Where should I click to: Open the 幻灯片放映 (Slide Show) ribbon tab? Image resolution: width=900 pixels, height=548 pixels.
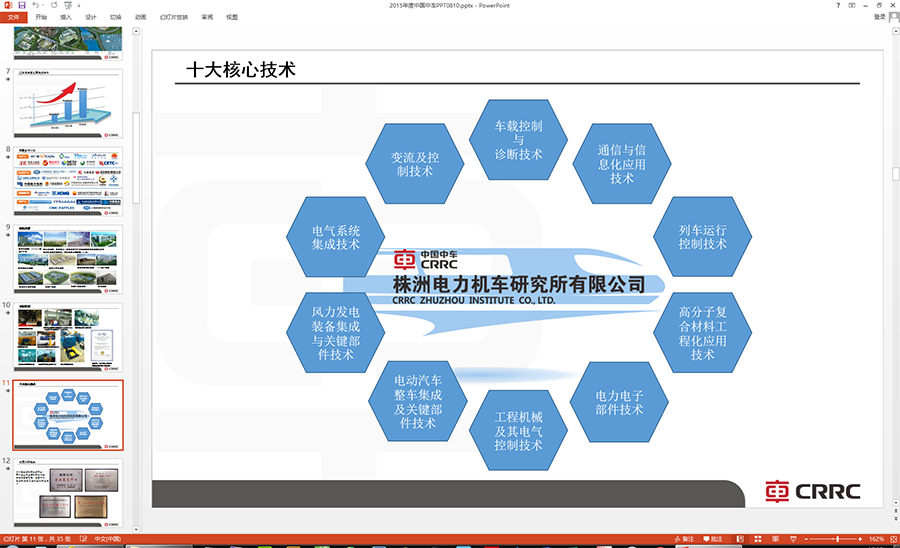click(174, 17)
